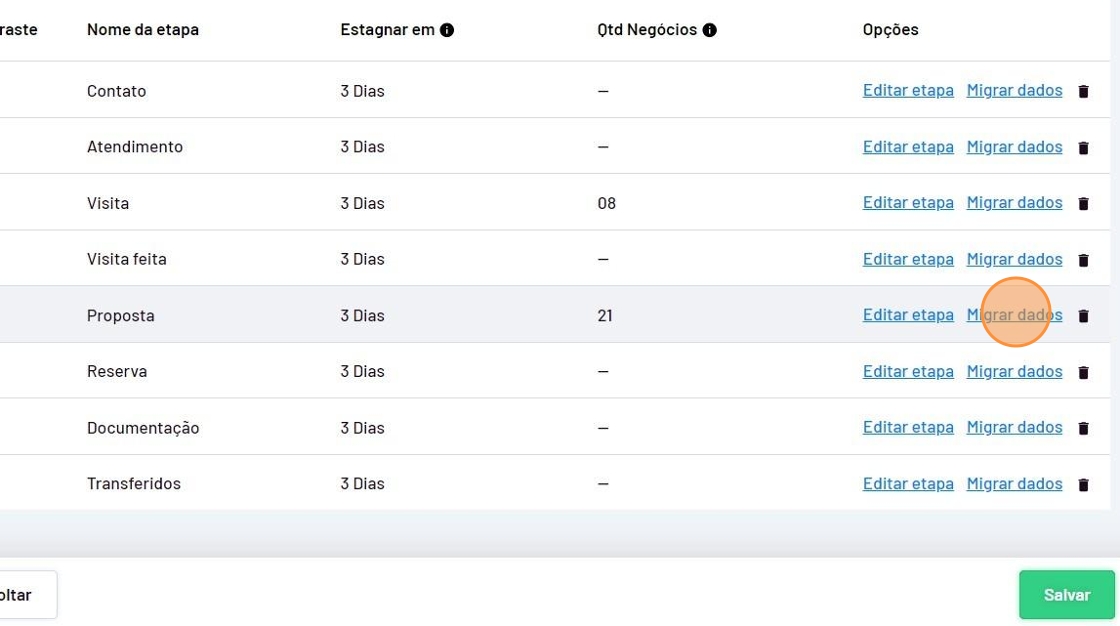This screenshot has height=626, width=1120.
Task: Click trash icon for Atendimento stage
Action: pyautogui.click(x=1083, y=148)
